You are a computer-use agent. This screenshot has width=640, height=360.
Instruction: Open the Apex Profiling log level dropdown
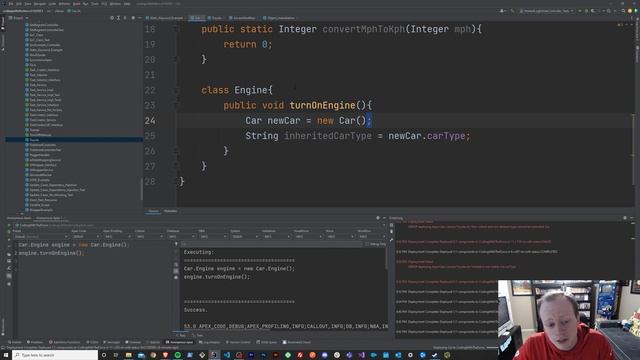117,237
